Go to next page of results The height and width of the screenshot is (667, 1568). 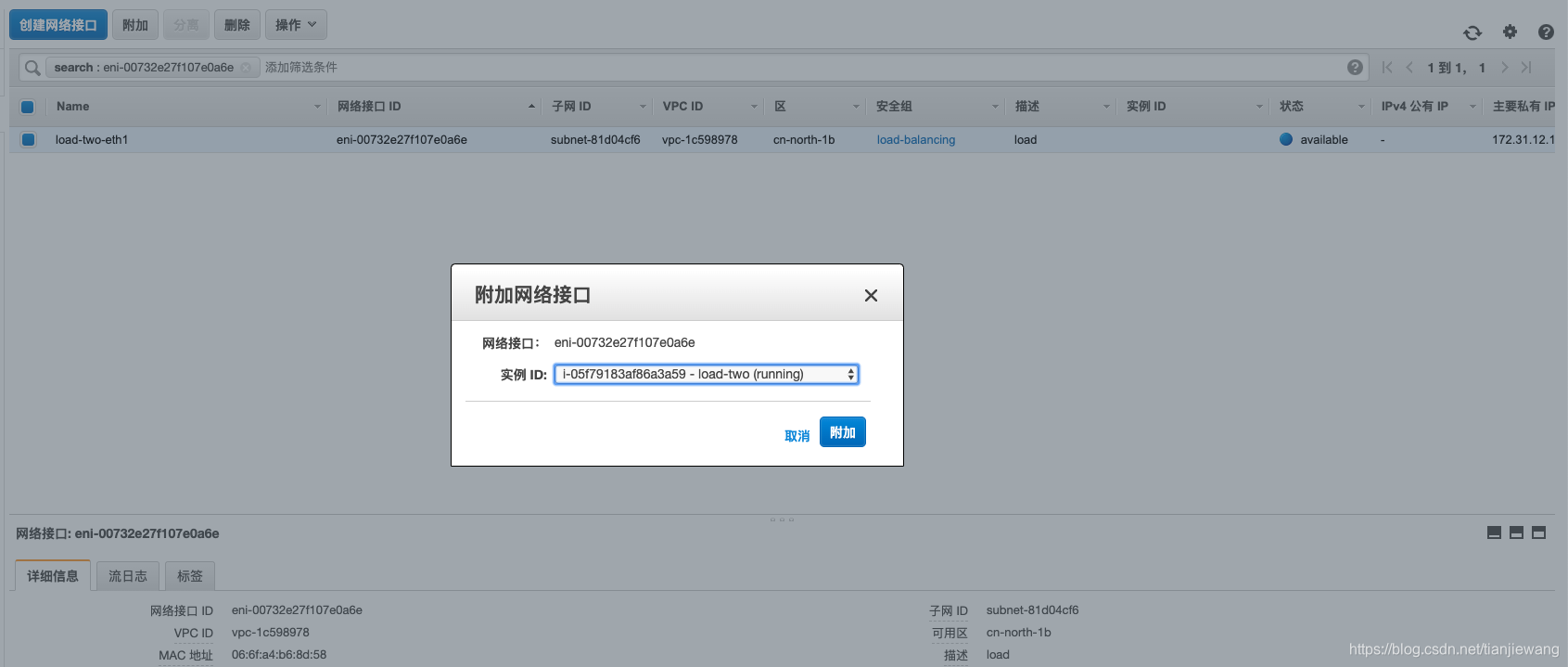click(x=1504, y=67)
